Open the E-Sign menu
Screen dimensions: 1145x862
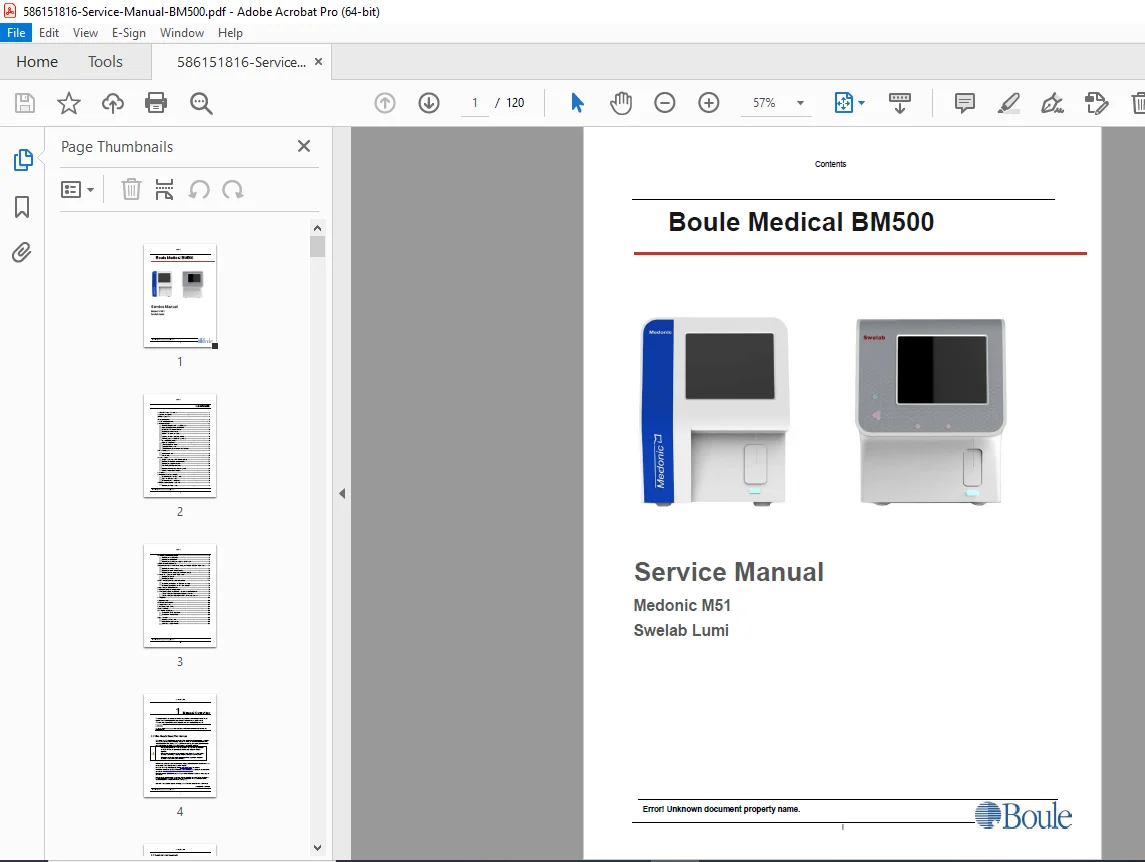point(129,33)
